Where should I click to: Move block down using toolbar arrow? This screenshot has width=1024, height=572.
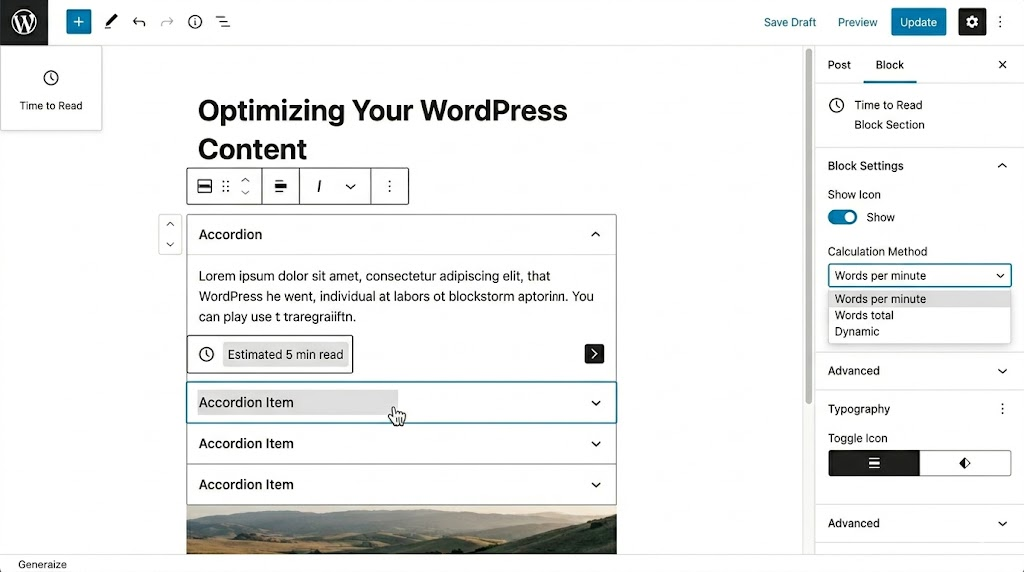coord(246,193)
